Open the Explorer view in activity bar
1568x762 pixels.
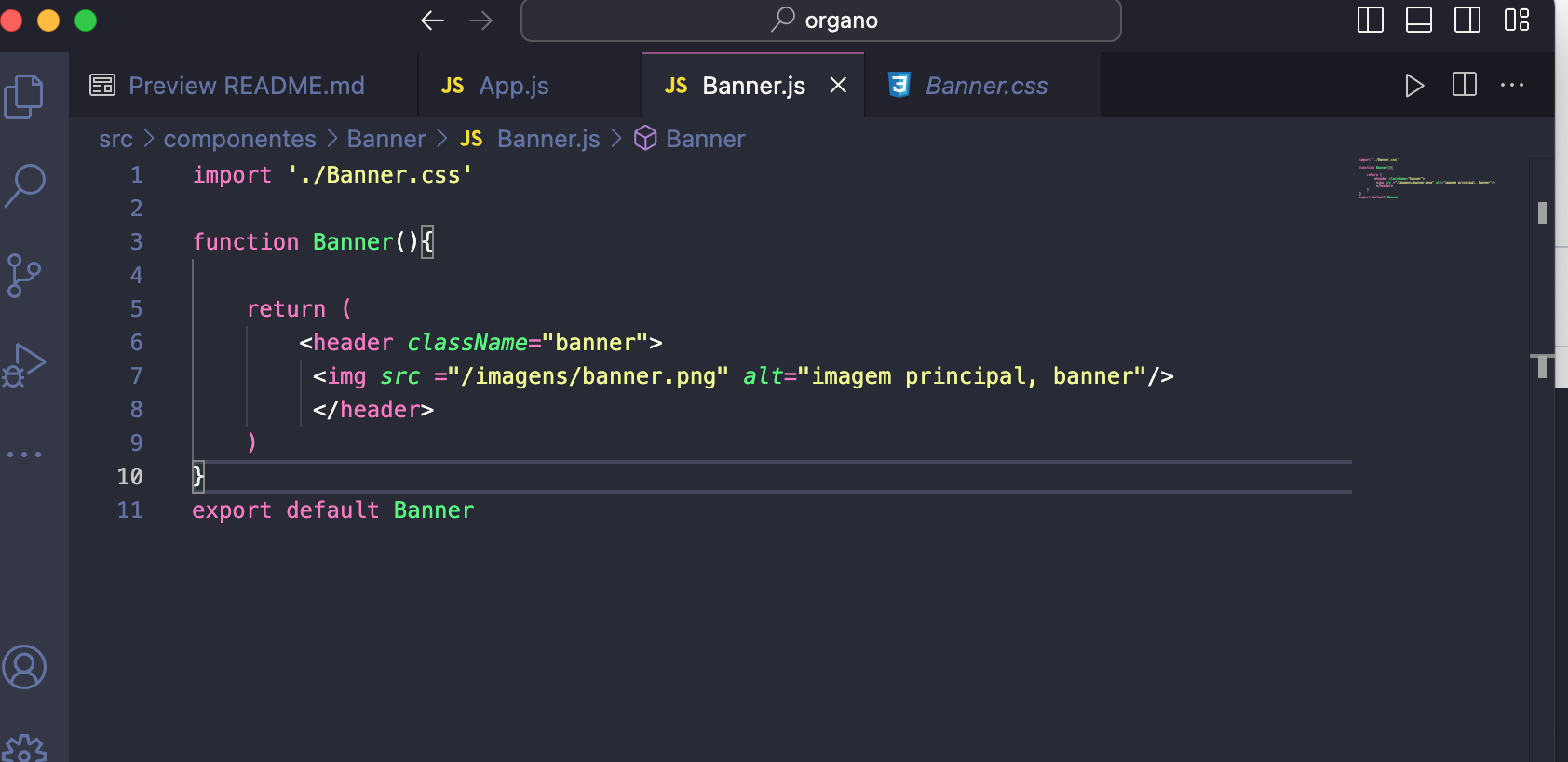(24, 96)
